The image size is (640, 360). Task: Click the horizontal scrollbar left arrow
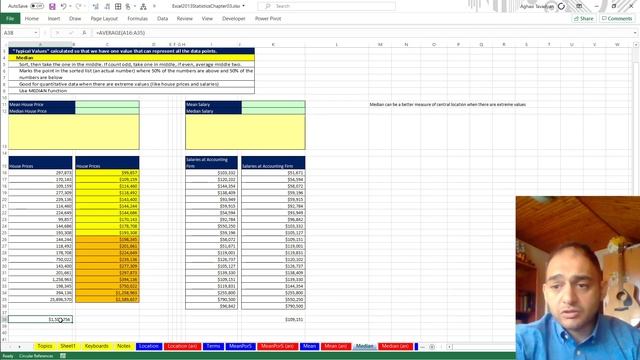click(x=449, y=347)
